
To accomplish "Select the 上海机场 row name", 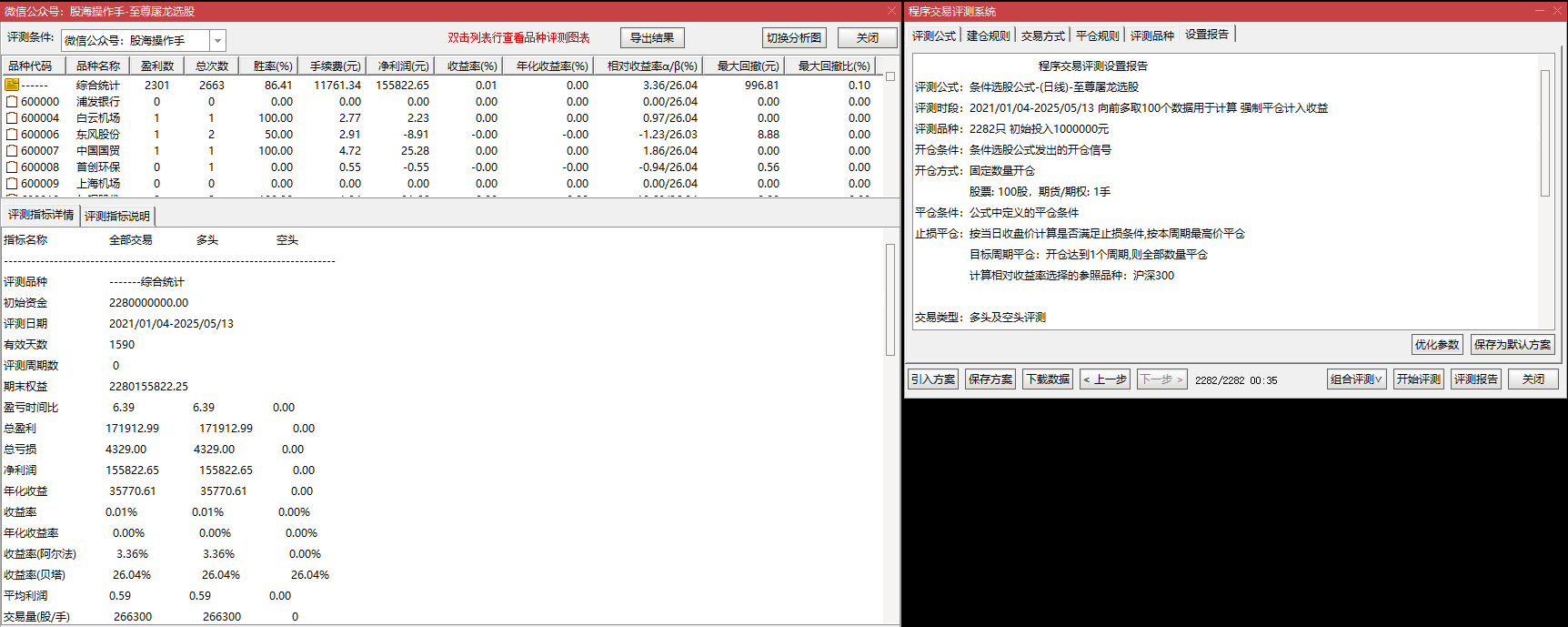I will 98,184.
